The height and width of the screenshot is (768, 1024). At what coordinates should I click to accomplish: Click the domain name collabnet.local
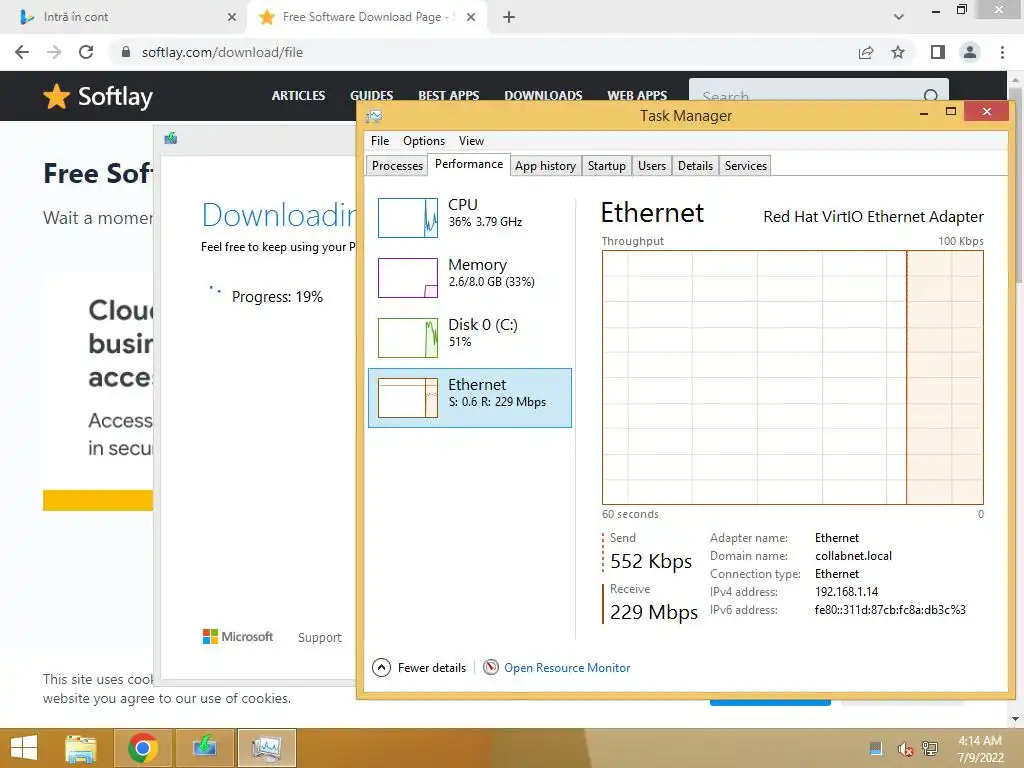[x=853, y=556]
